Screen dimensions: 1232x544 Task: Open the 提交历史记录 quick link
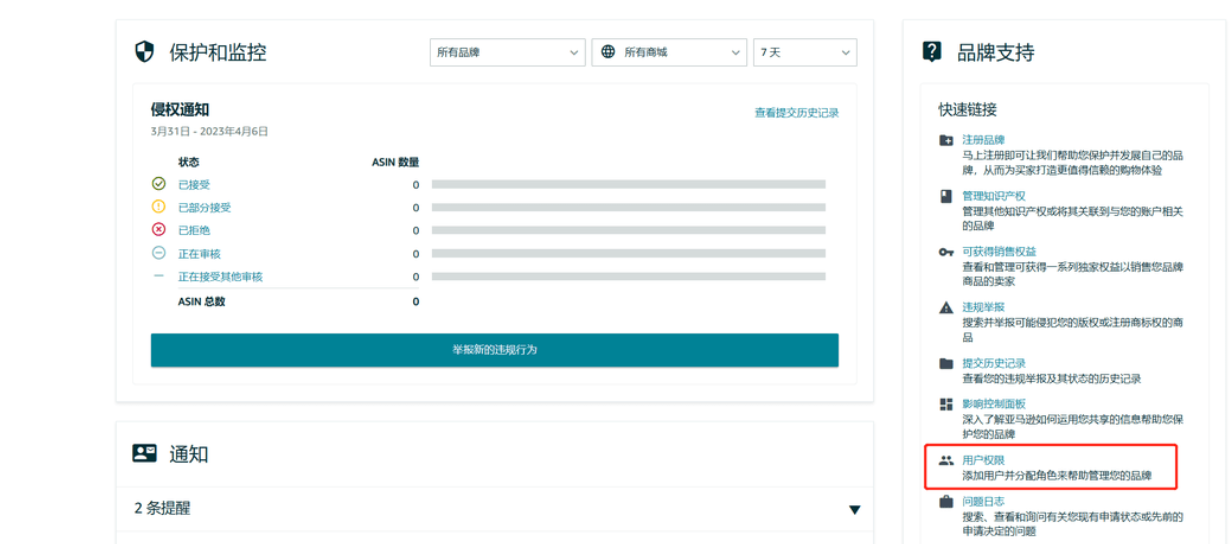994,363
